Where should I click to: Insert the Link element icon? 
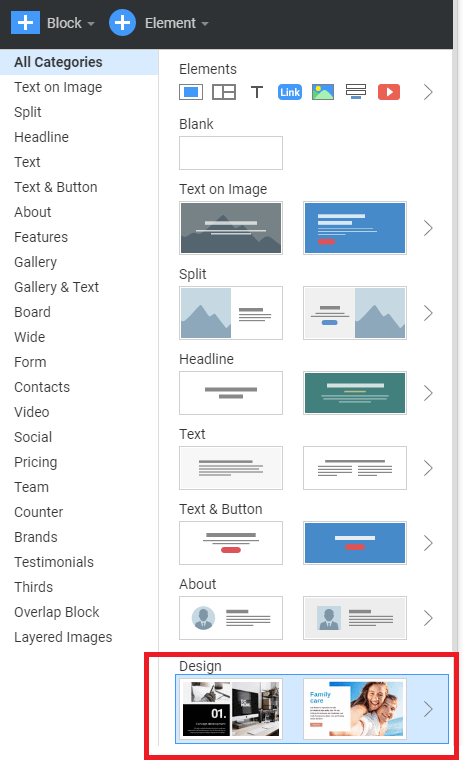click(290, 92)
